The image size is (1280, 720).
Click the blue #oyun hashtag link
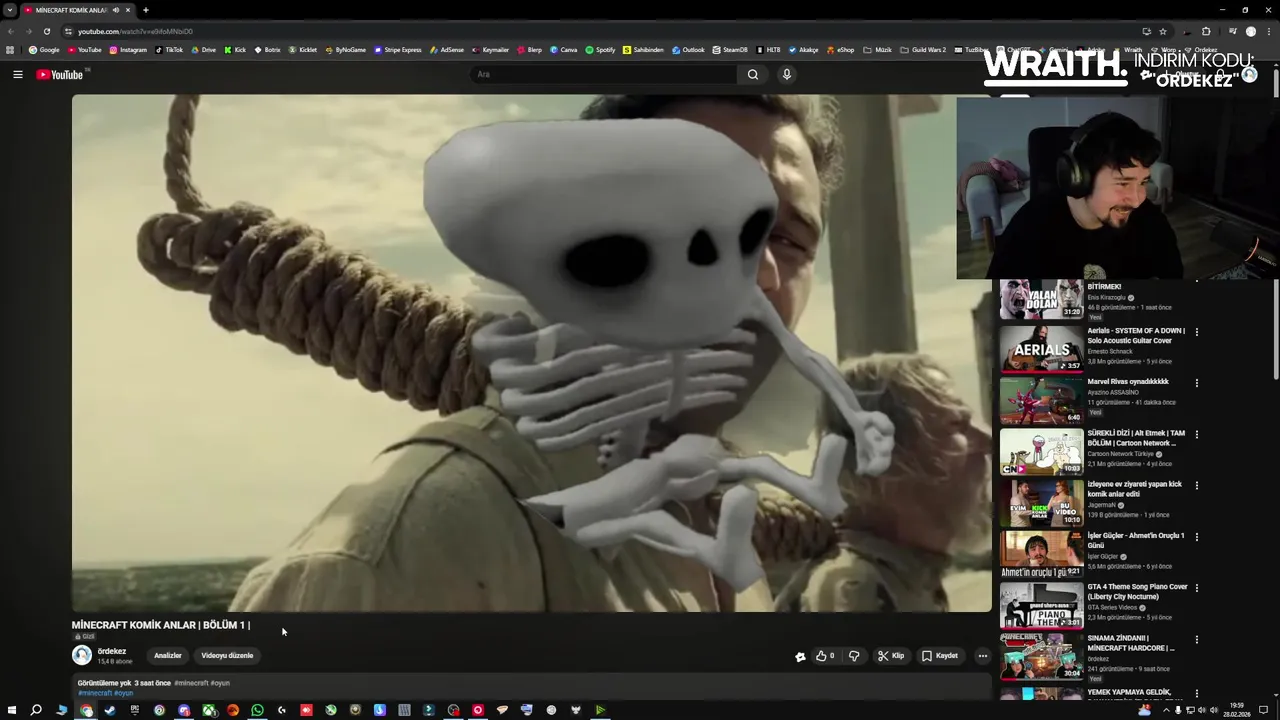123,693
